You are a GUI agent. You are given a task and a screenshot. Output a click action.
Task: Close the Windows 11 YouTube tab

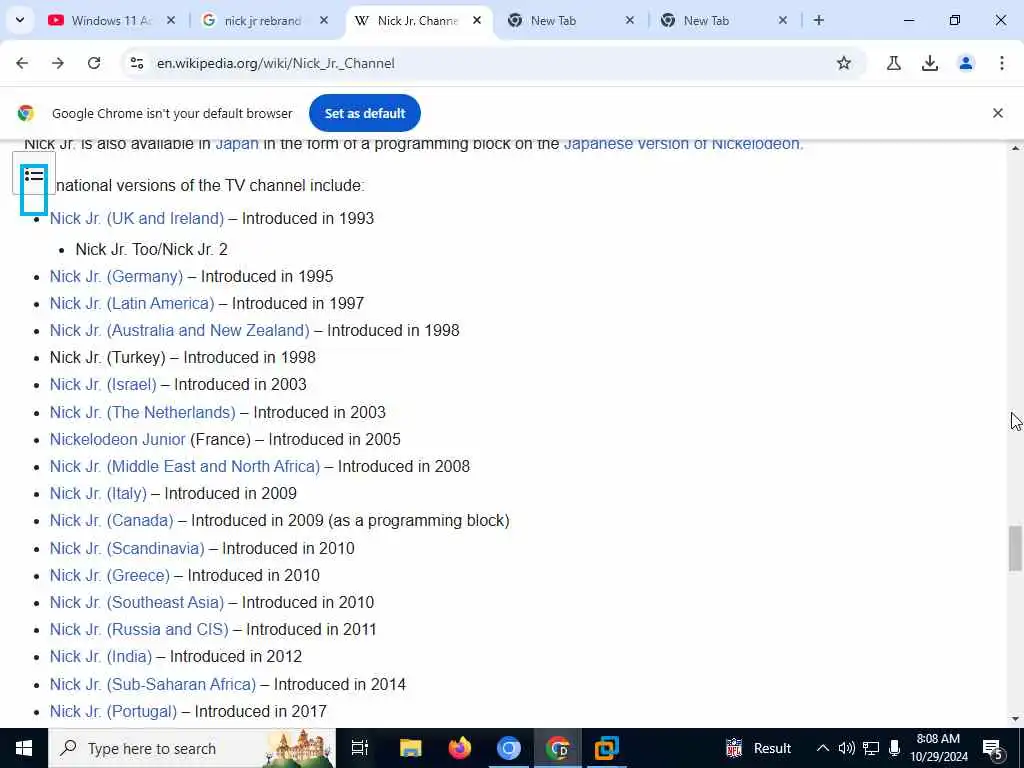click(x=171, y=20)
